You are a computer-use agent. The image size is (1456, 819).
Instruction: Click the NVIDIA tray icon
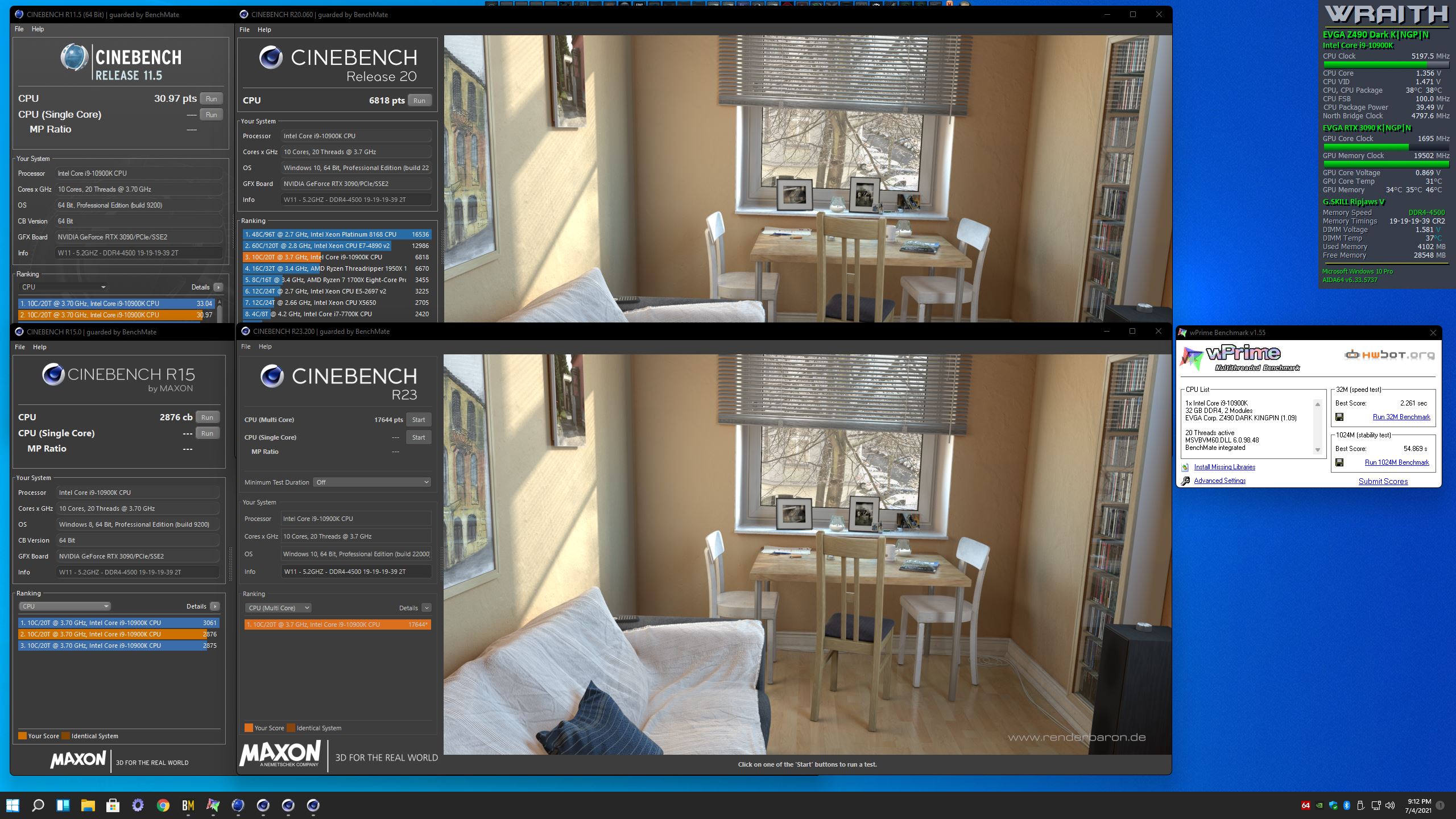coord(1319,805)
